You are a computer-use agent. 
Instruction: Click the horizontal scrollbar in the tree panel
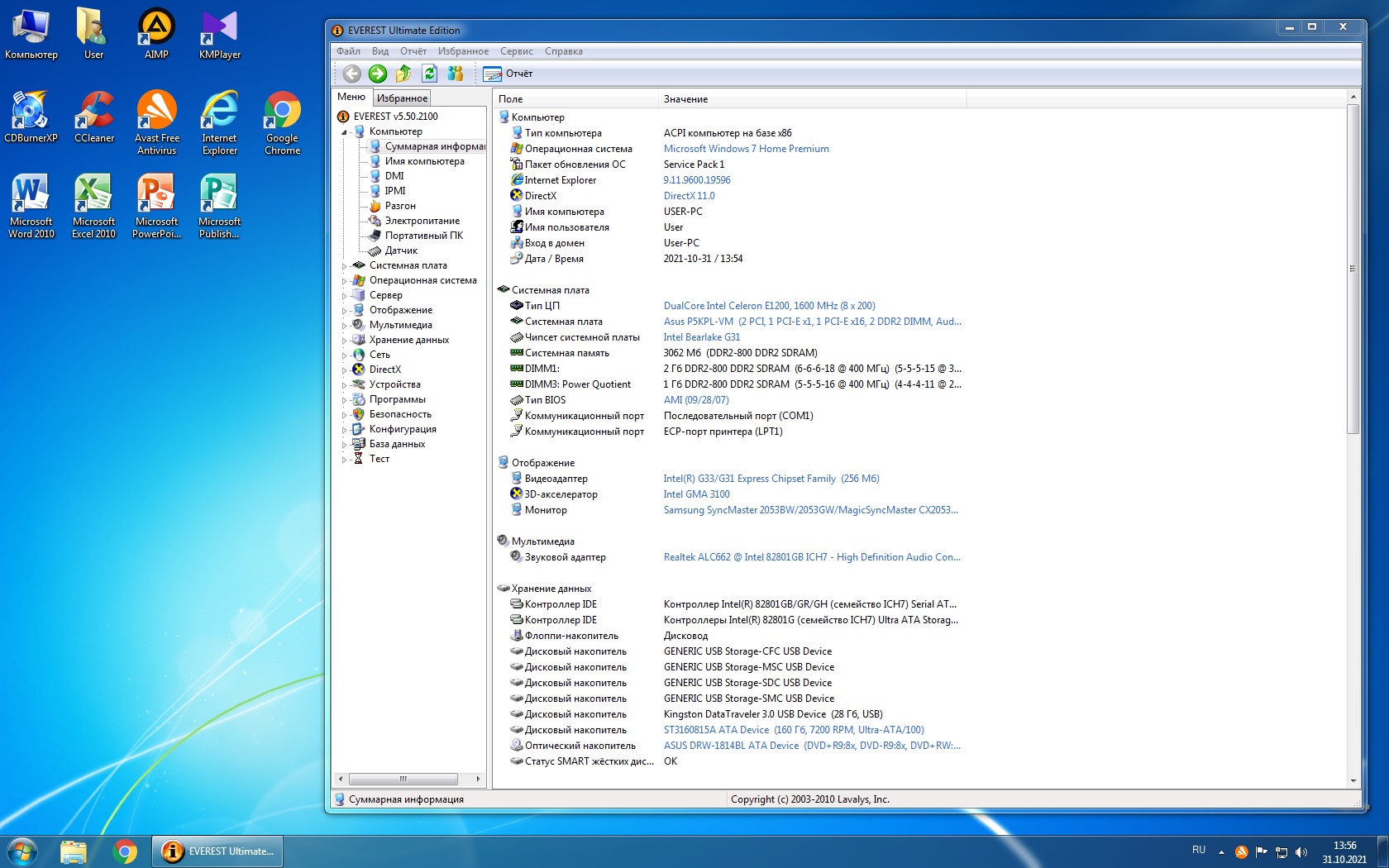click(x=403, y=779)
